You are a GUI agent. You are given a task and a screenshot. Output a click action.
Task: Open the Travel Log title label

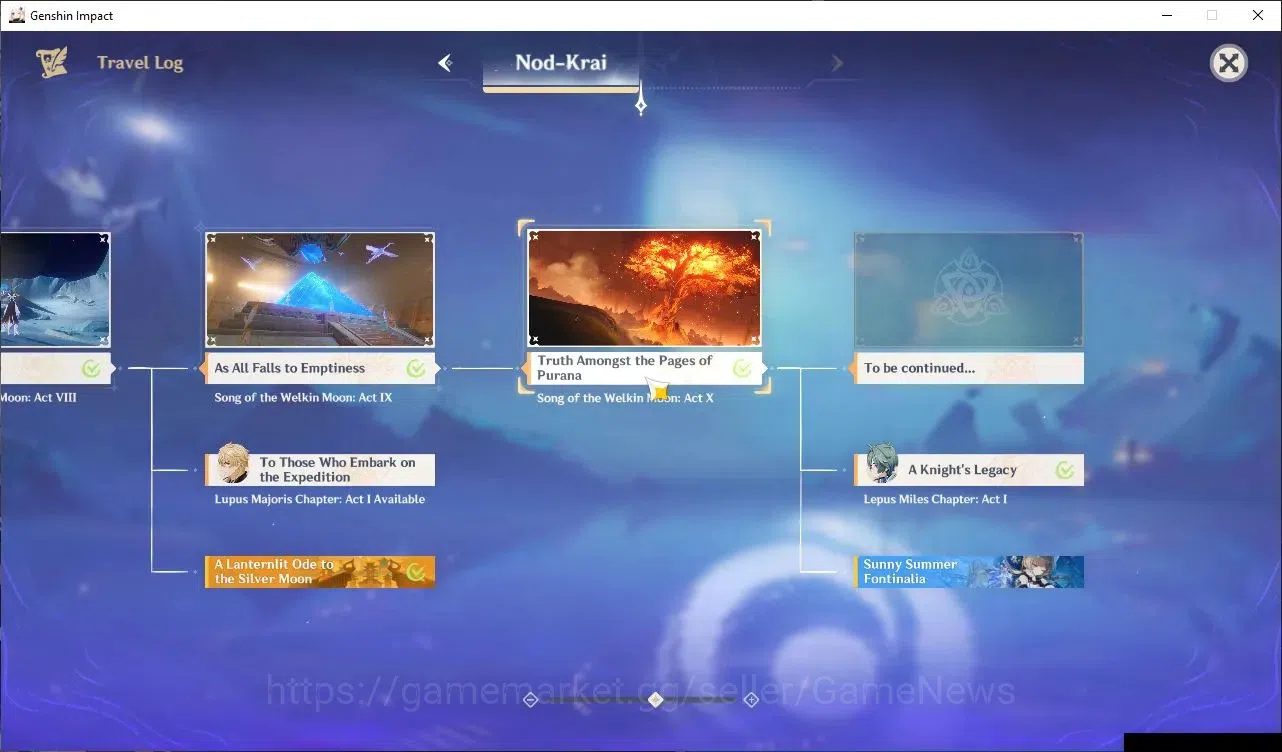pyautogui.click(x=140, y=63)
